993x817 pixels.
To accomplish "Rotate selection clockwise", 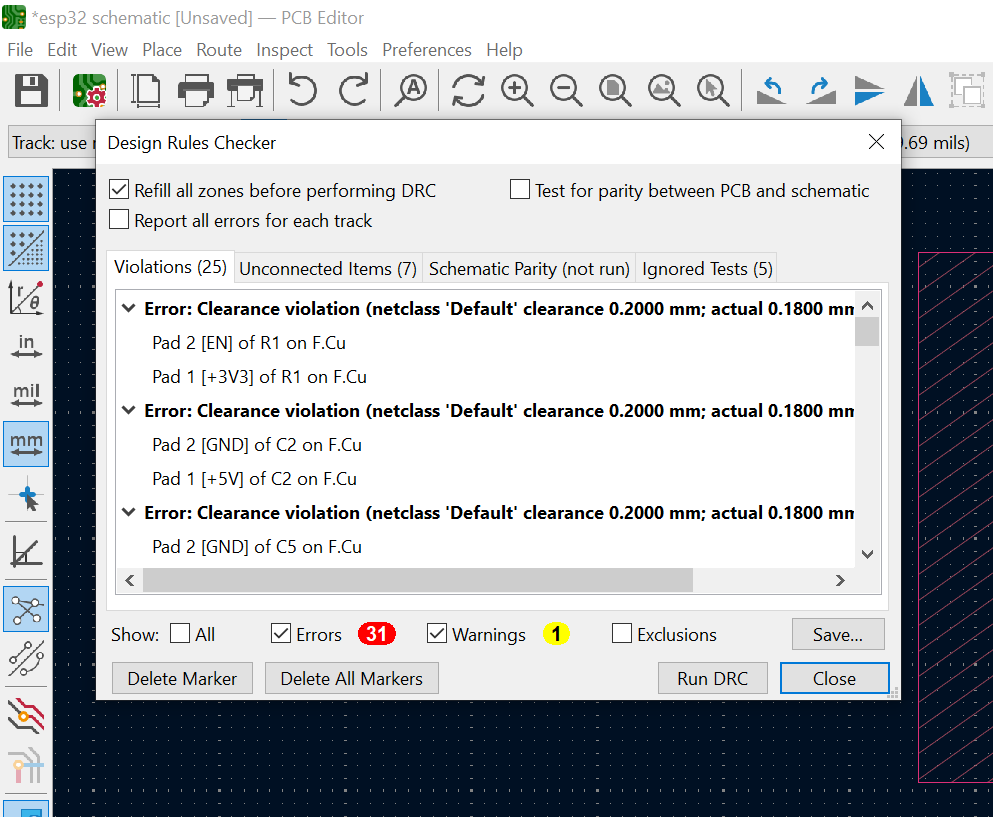I will pyautogui.click(x=820, y=90).
